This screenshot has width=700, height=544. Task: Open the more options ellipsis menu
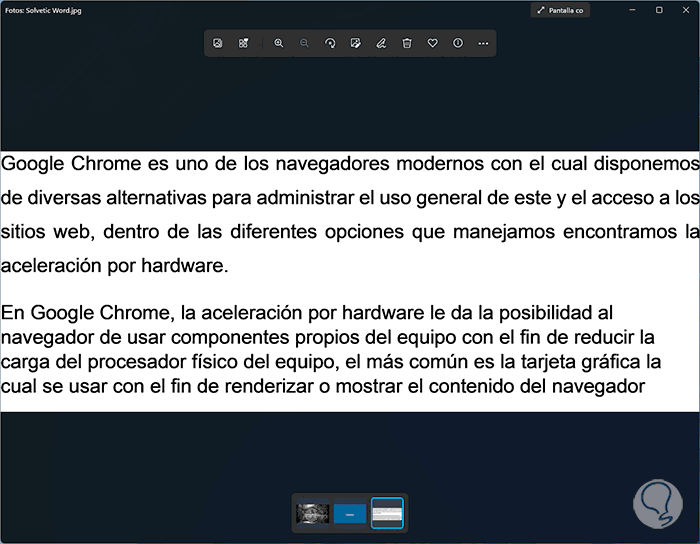483,43
